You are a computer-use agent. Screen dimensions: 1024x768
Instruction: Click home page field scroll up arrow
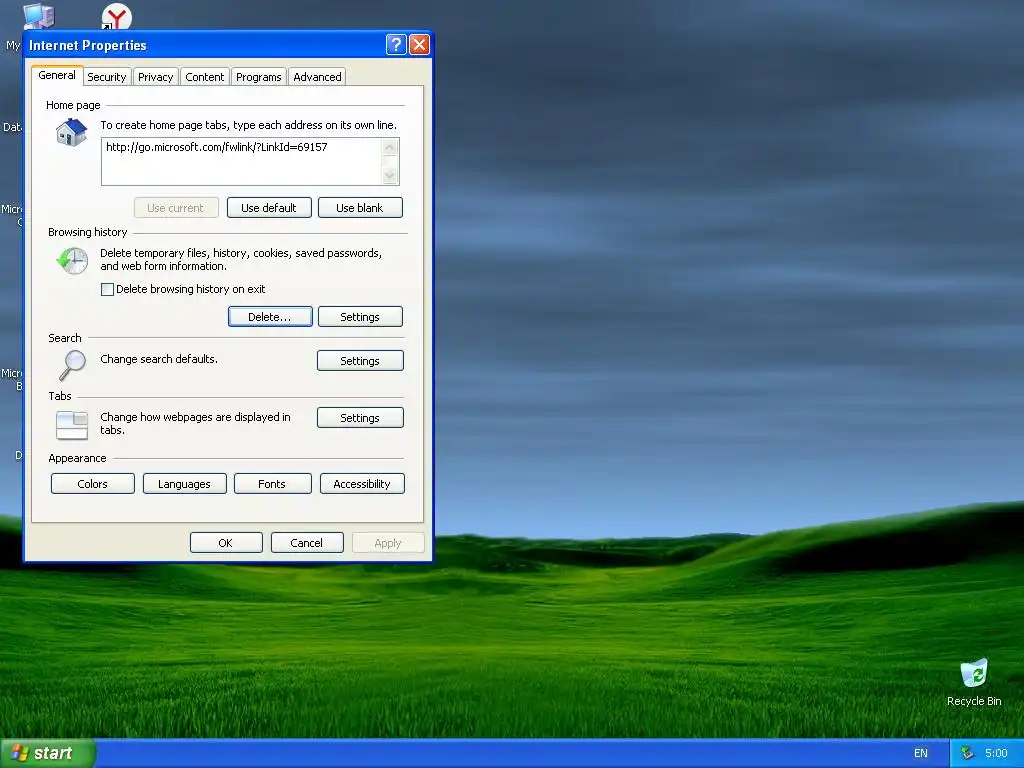[x=390, y=147]
